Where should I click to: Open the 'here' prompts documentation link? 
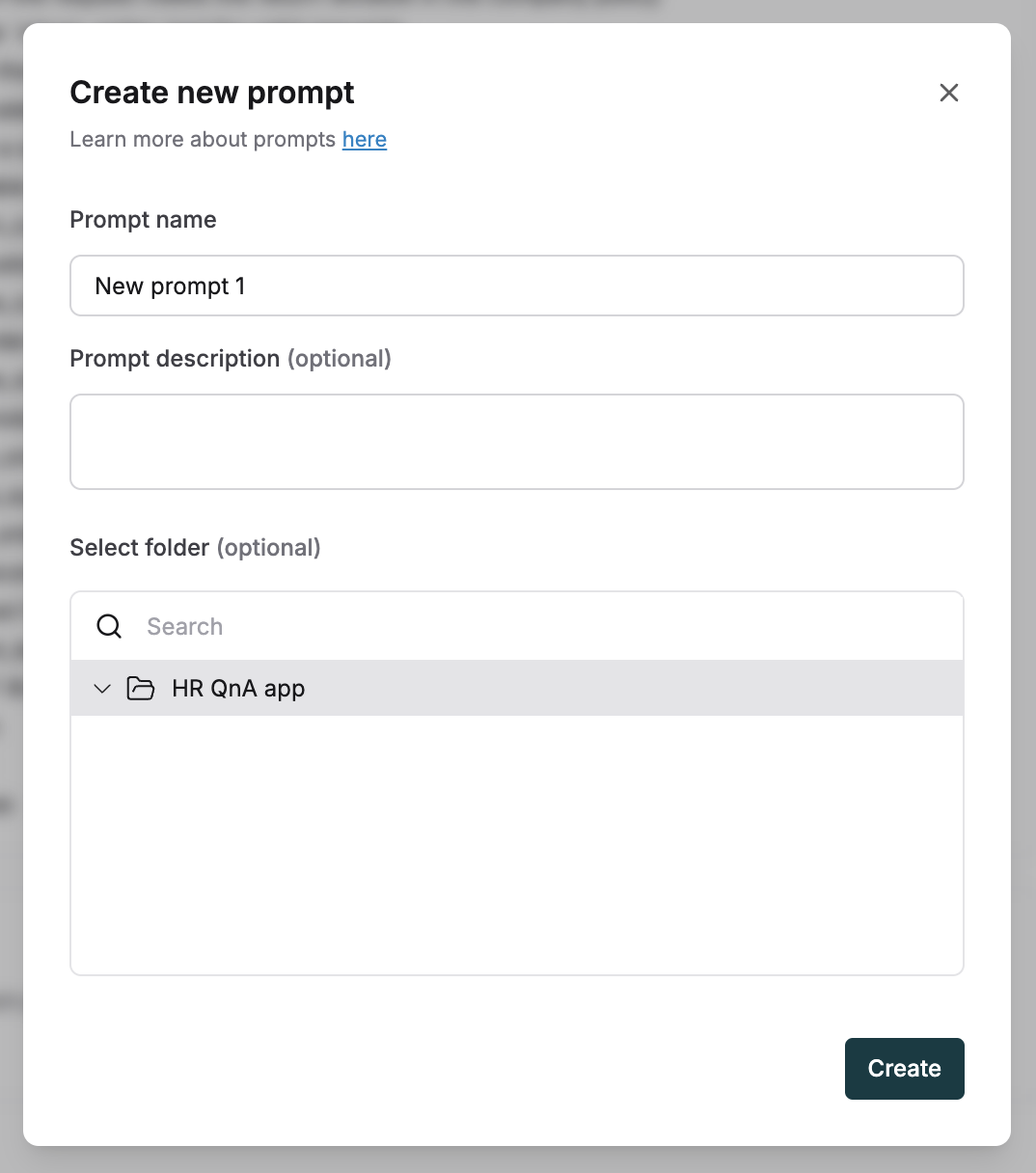coord(365,139)
